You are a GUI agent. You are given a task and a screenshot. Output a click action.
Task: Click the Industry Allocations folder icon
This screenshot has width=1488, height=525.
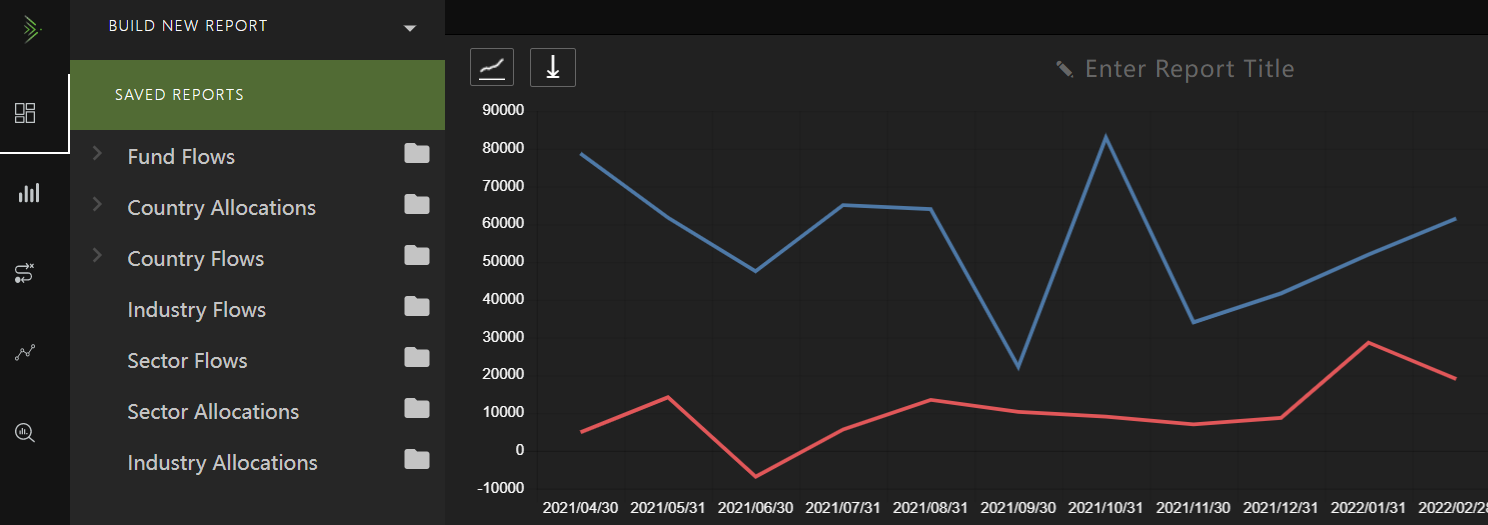[417, 460]
